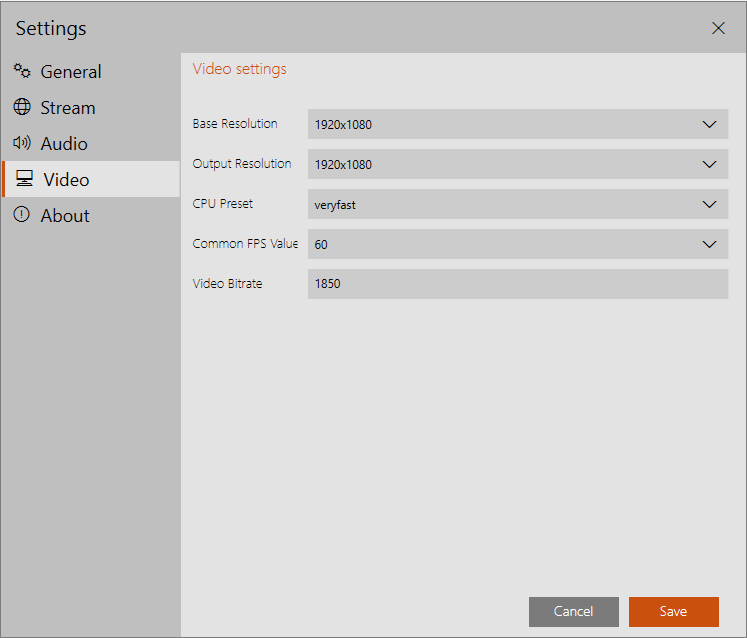Click the info icon beside About
This screenshot has width=747, height=638.
(22, 215)
